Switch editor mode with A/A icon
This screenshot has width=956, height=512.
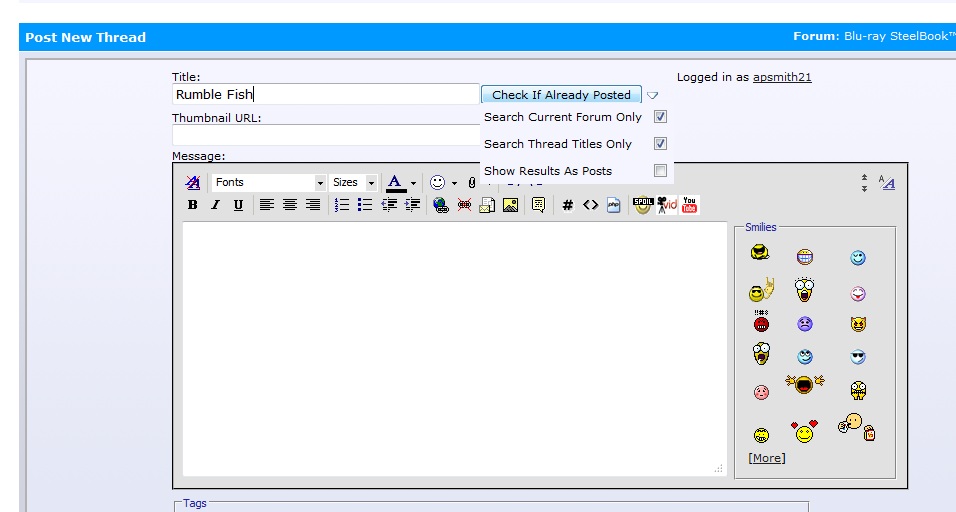[x=886, y=182]
